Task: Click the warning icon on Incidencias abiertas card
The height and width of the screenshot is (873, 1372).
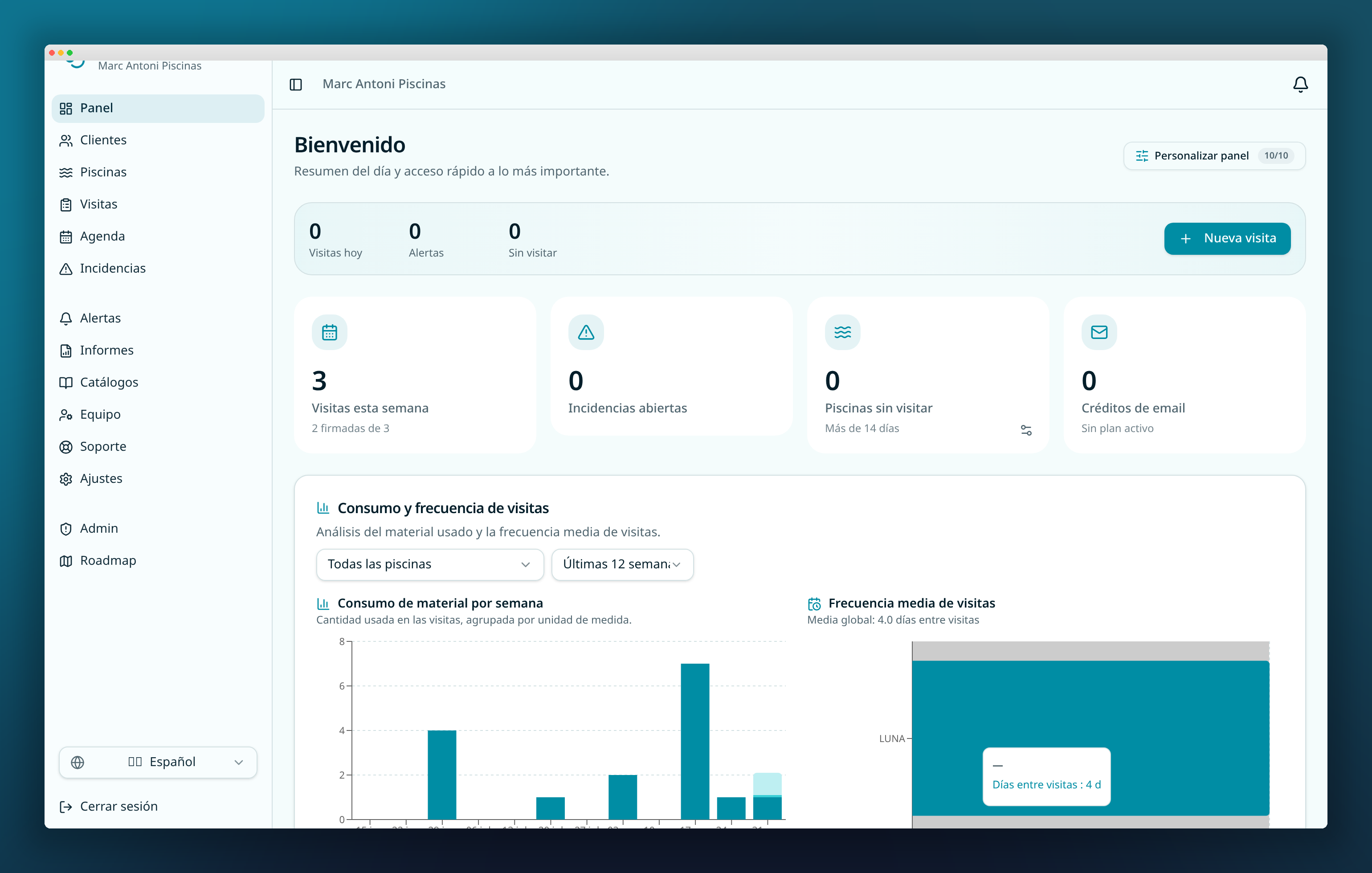Action: tap(586, 332)
